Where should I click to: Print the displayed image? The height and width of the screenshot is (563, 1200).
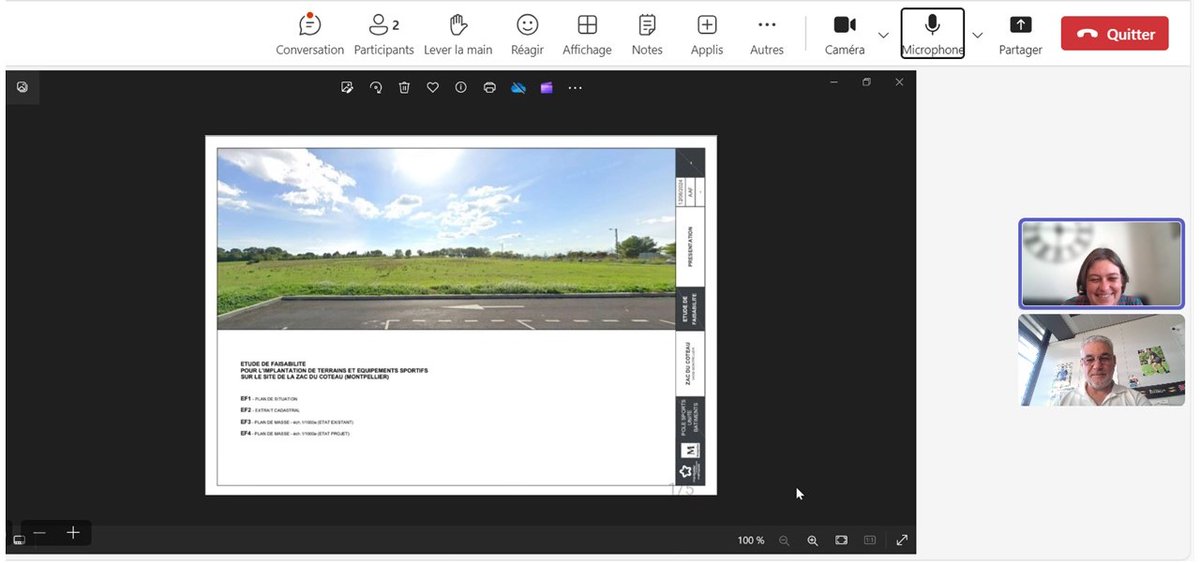coord(489,87)
